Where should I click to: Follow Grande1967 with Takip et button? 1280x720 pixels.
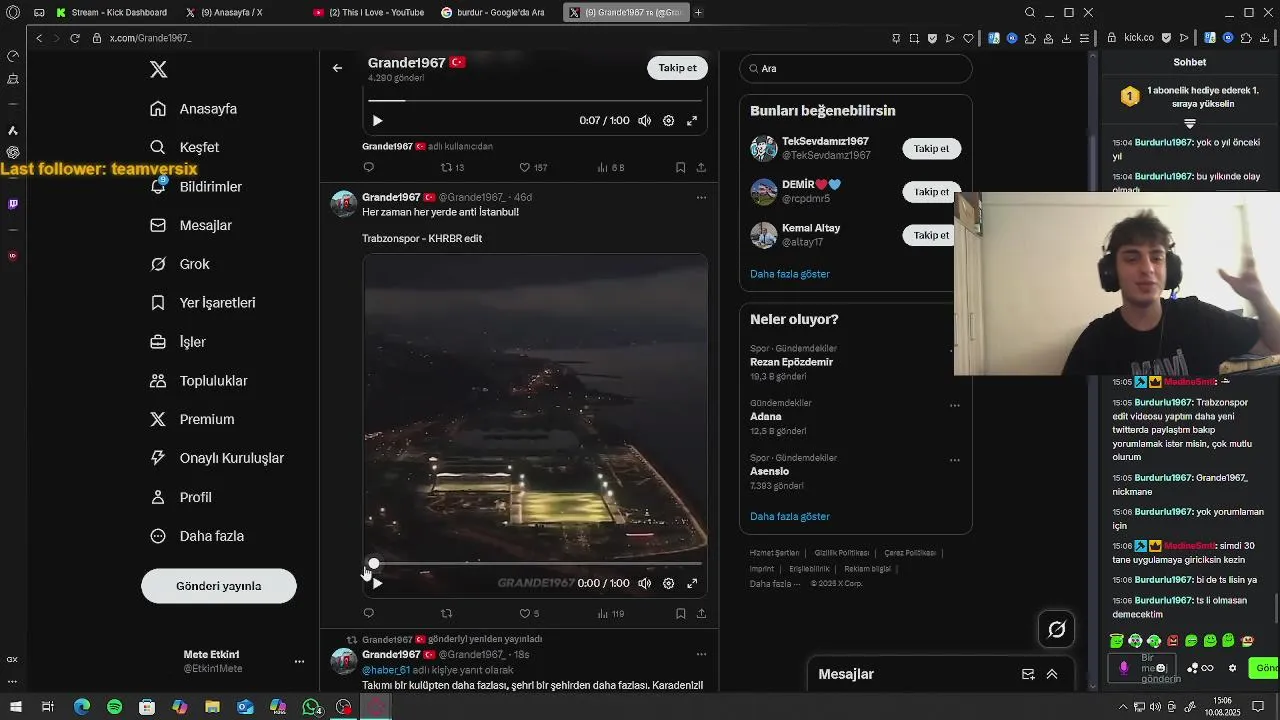click(677, 68)
